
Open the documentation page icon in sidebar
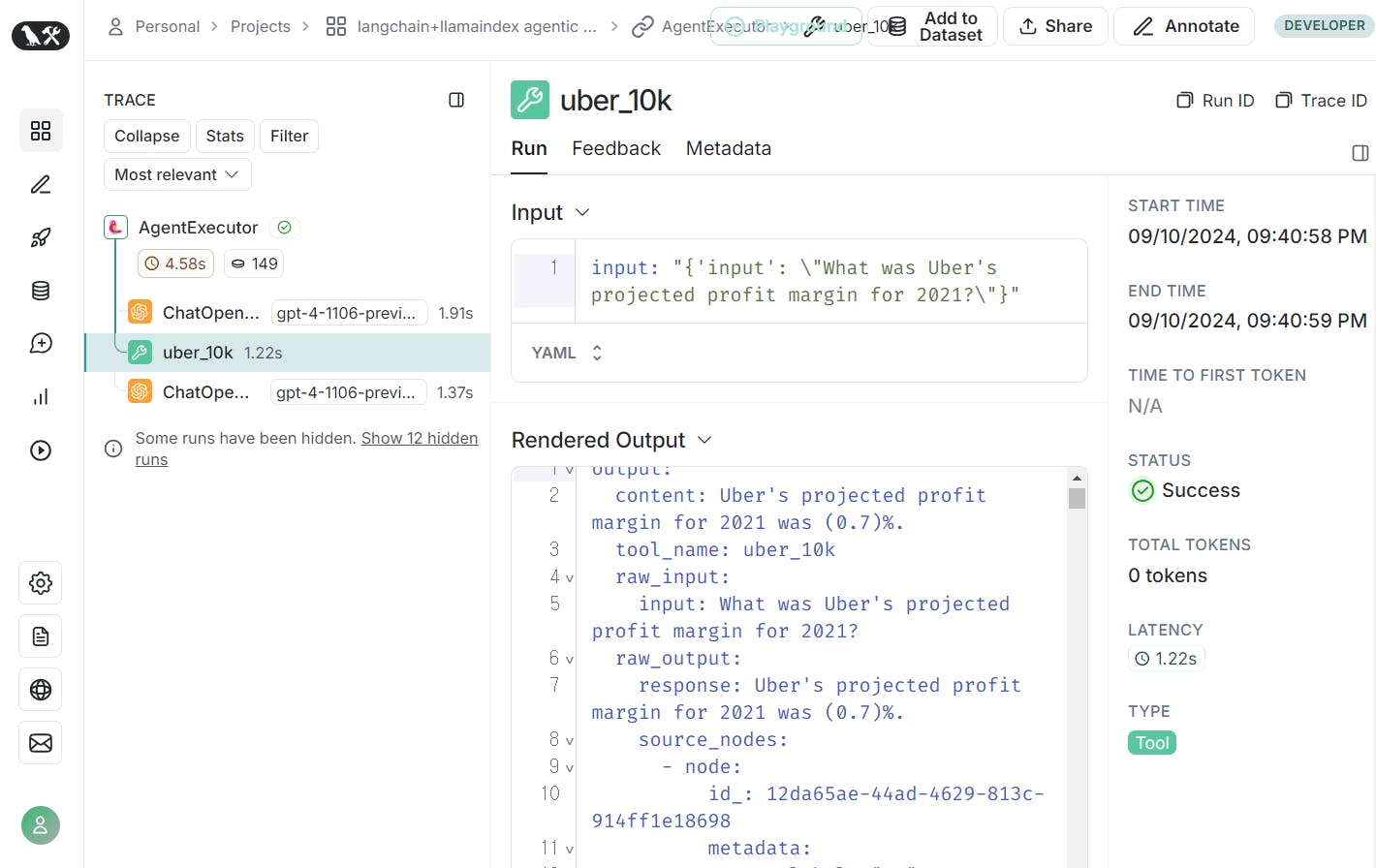click(x=41, y=636)
